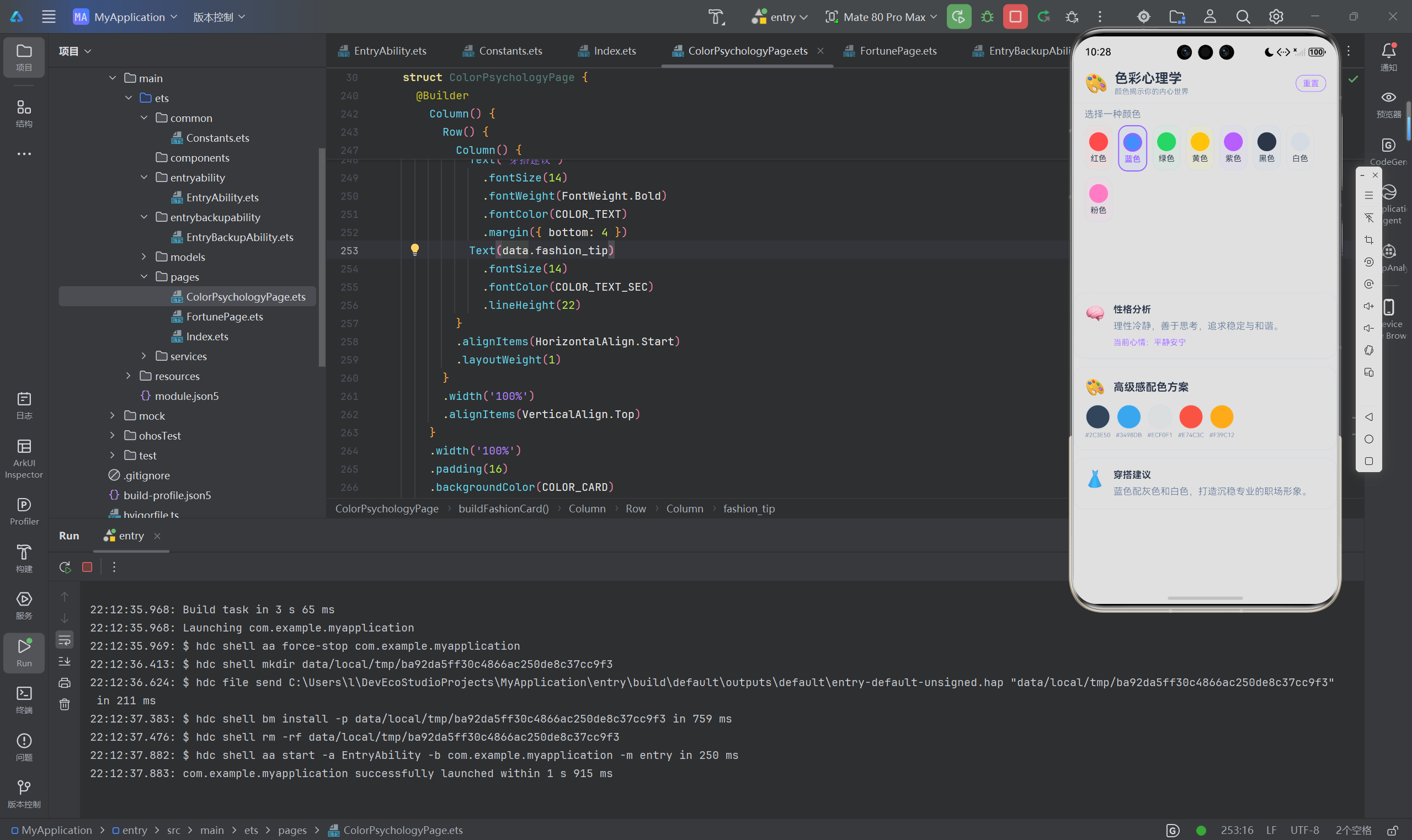Image resolution: width=1412 pixels, height=840 pixels.
Task: Click the #E74C3C red palette swatch
Action: (x=1191, y=417)
